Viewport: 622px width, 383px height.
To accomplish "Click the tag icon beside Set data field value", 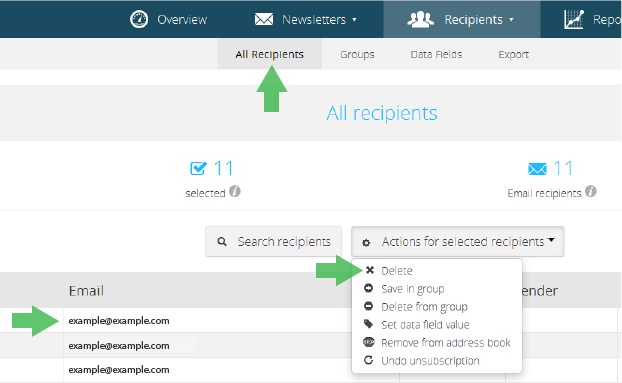I will pyautogui.click(x=369, y=324).
